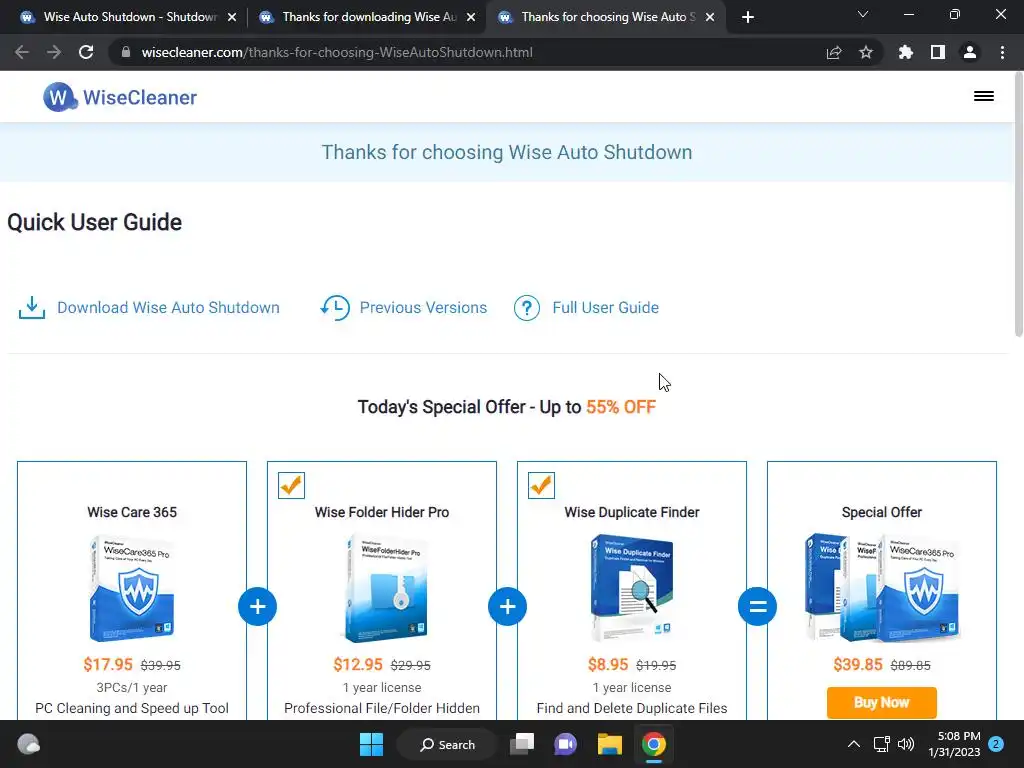Click Chrome icon on taskbar
This screenshot has width=1024, height=768.
(x=654, y=744)
